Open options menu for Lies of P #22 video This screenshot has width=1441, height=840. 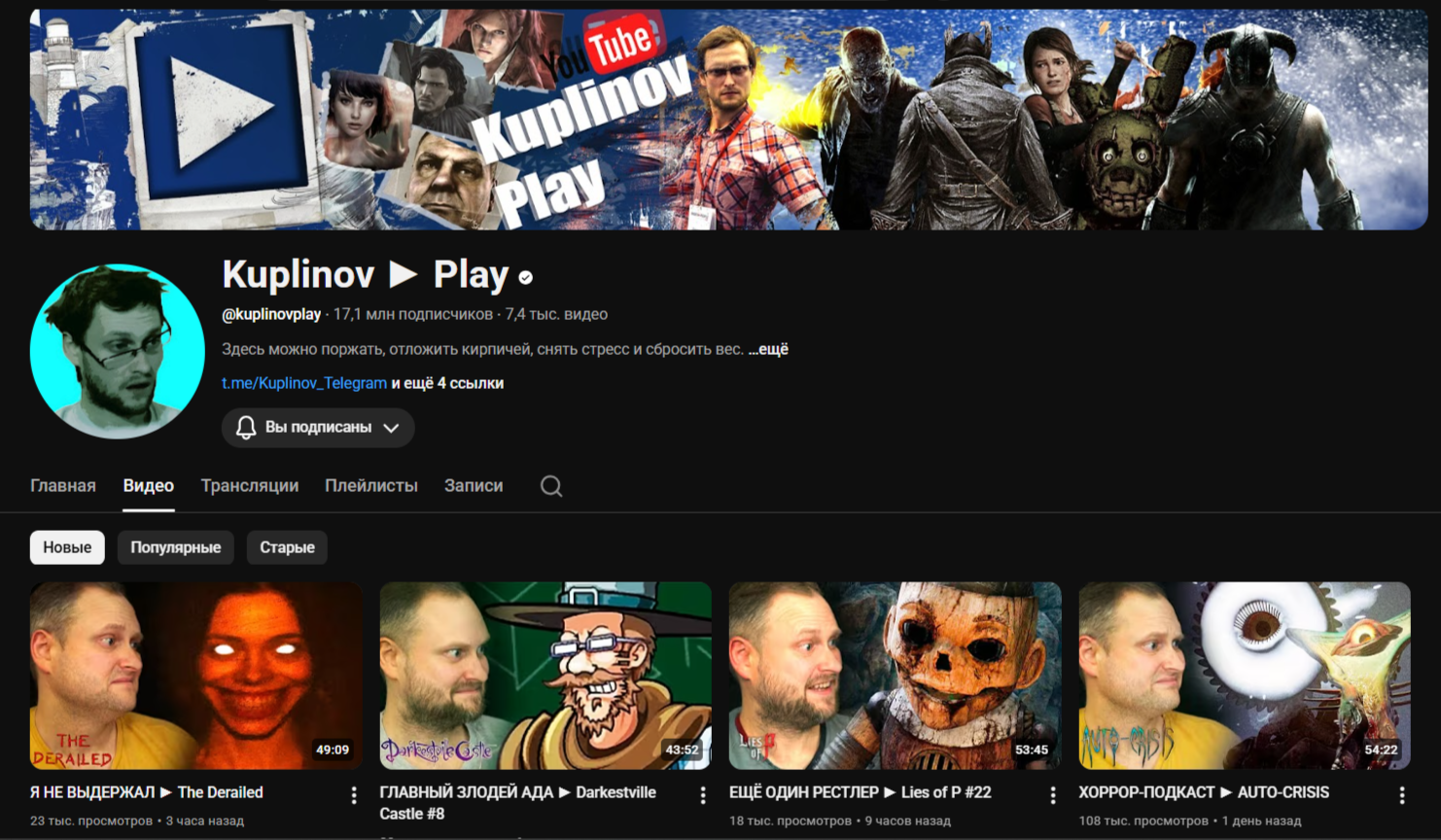coord(1053,795)
